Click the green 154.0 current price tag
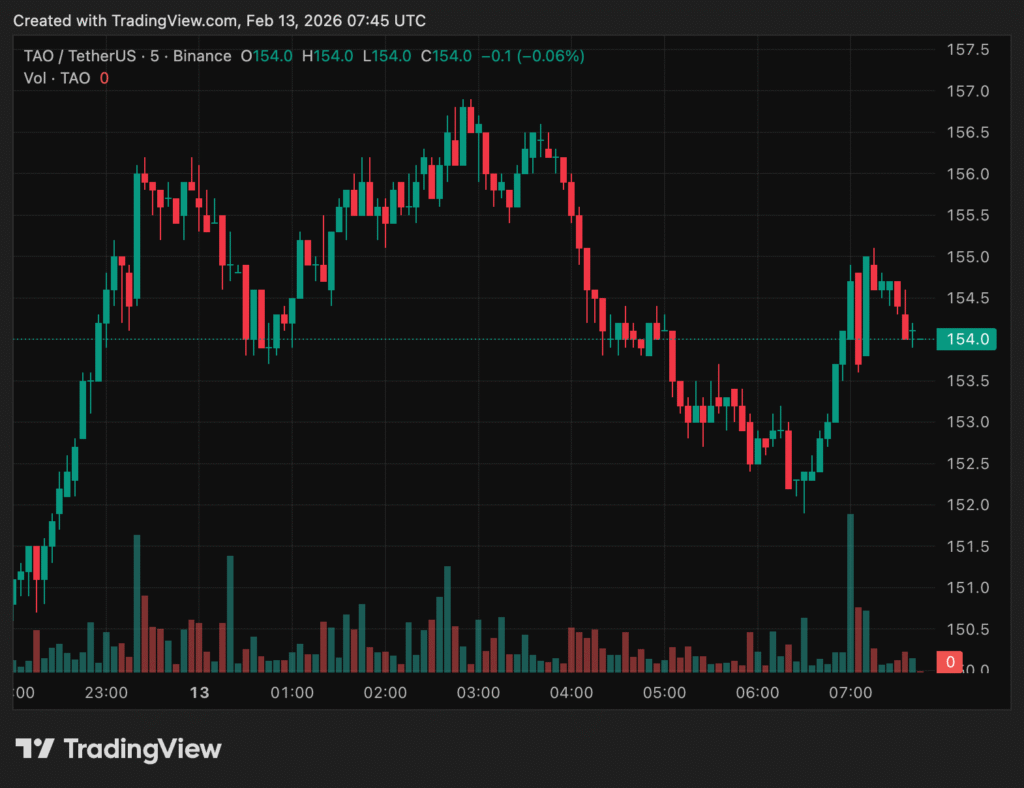 [965, 339]
